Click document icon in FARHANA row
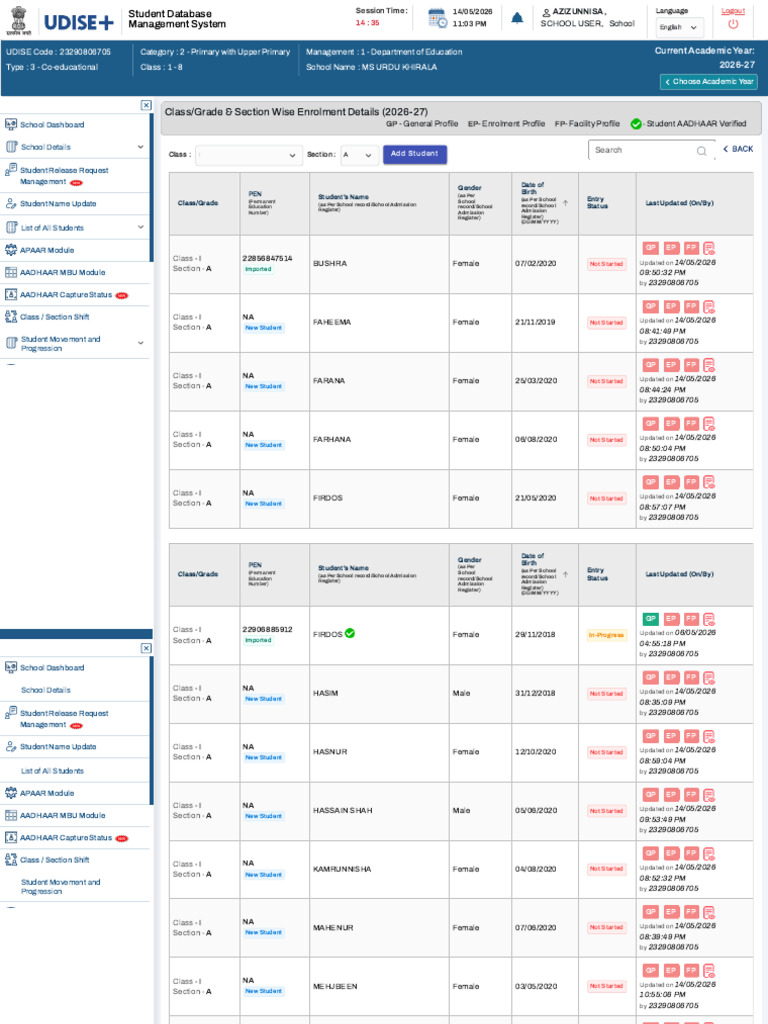This screenshot has width=768, height=1024. click(709, 424)
